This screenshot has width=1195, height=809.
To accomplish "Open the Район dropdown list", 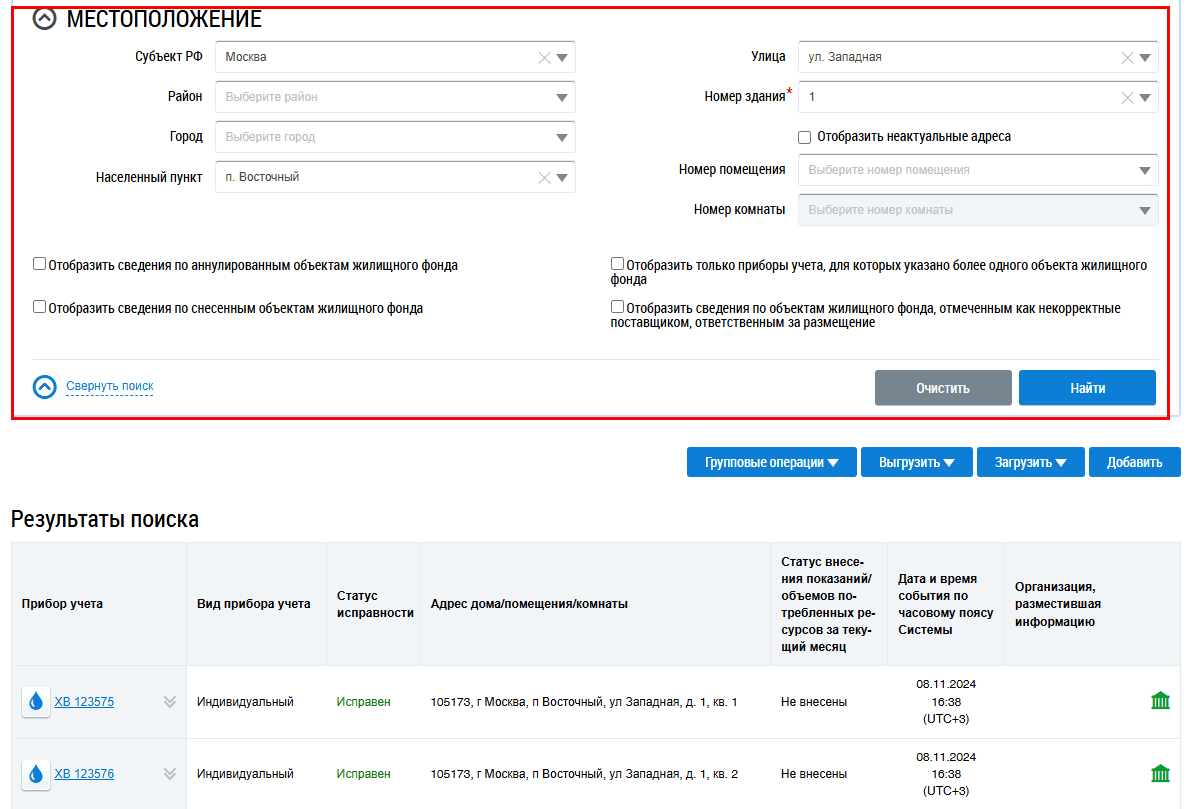I will pos(561,98).
